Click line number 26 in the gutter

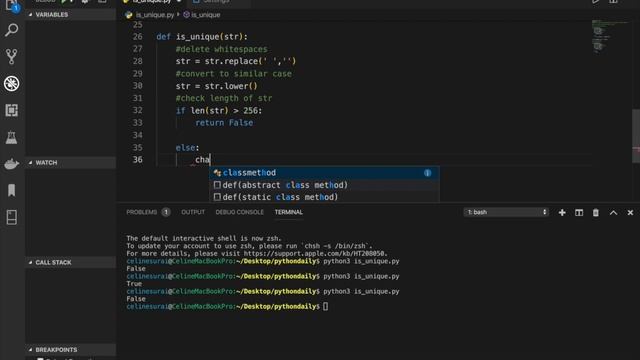pos(138,37)
